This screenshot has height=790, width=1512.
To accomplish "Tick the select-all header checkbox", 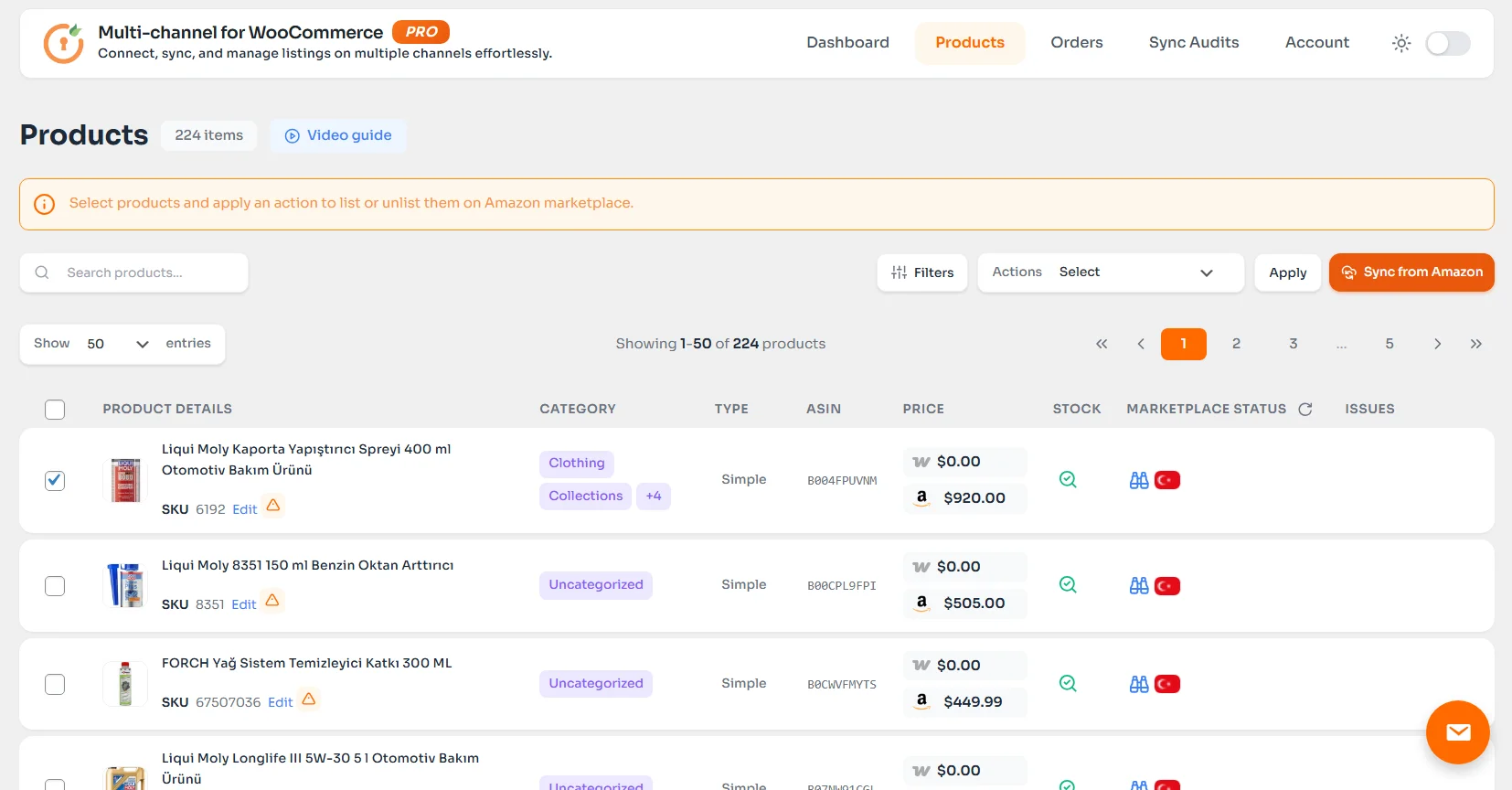I will pos(55,410).
